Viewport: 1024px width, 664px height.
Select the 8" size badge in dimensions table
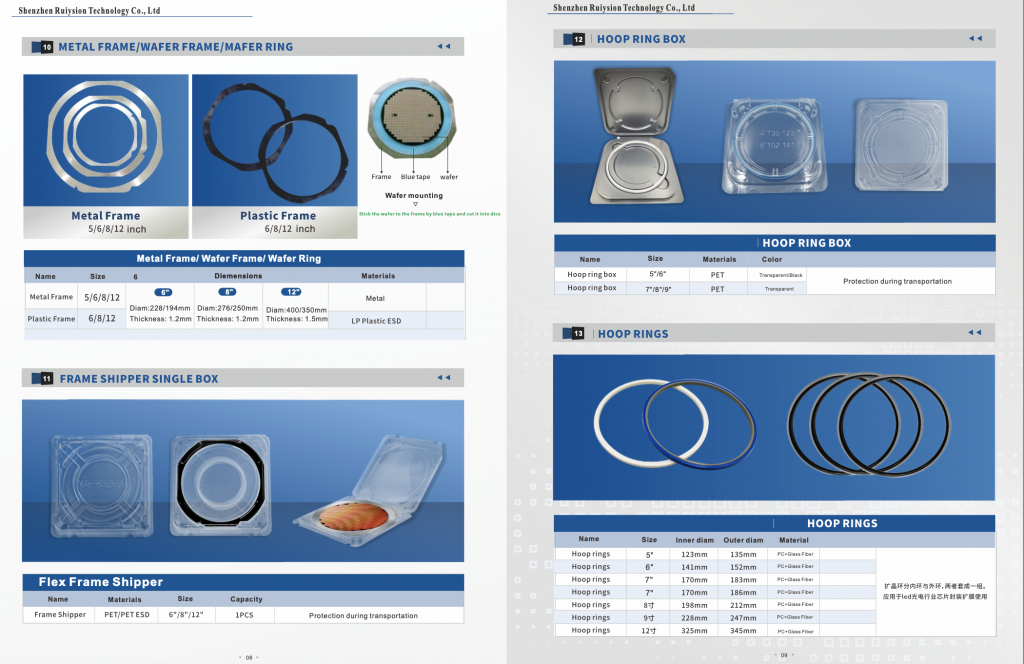[x=230, y=292]
